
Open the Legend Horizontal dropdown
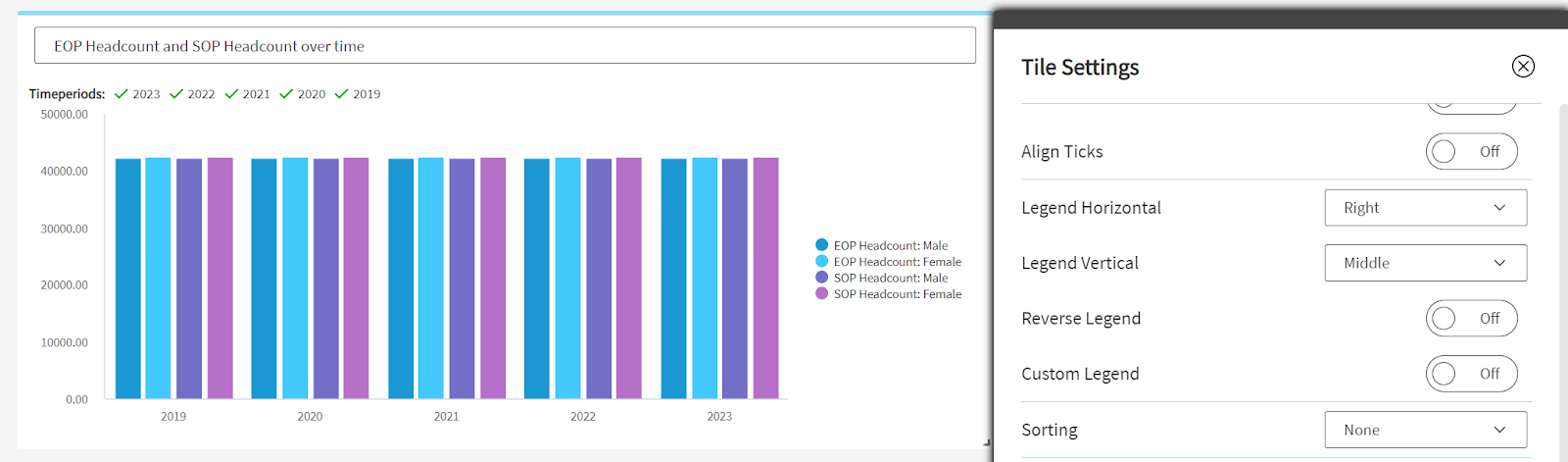click(x=1425, y=208)
